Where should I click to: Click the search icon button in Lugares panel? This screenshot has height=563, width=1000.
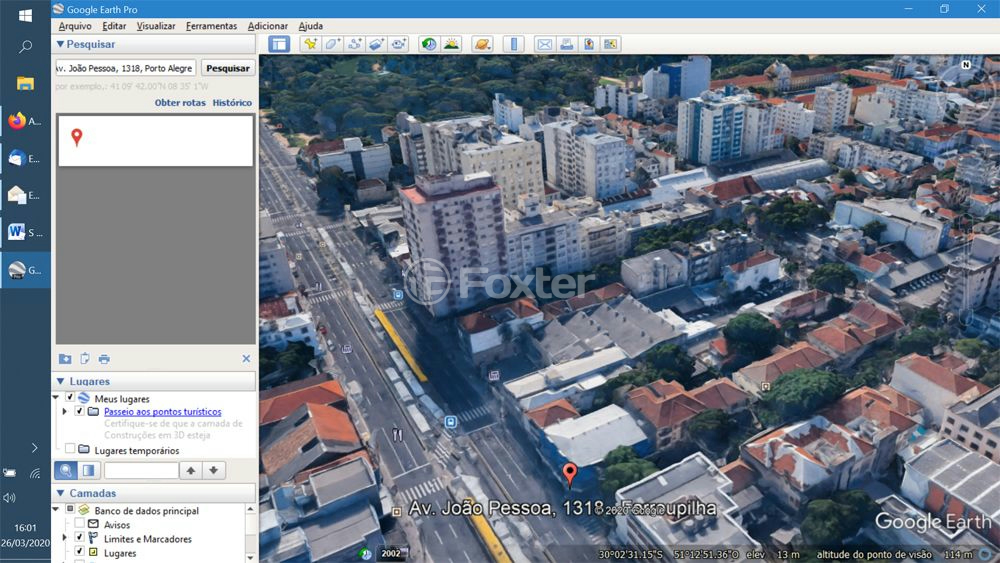66,471
